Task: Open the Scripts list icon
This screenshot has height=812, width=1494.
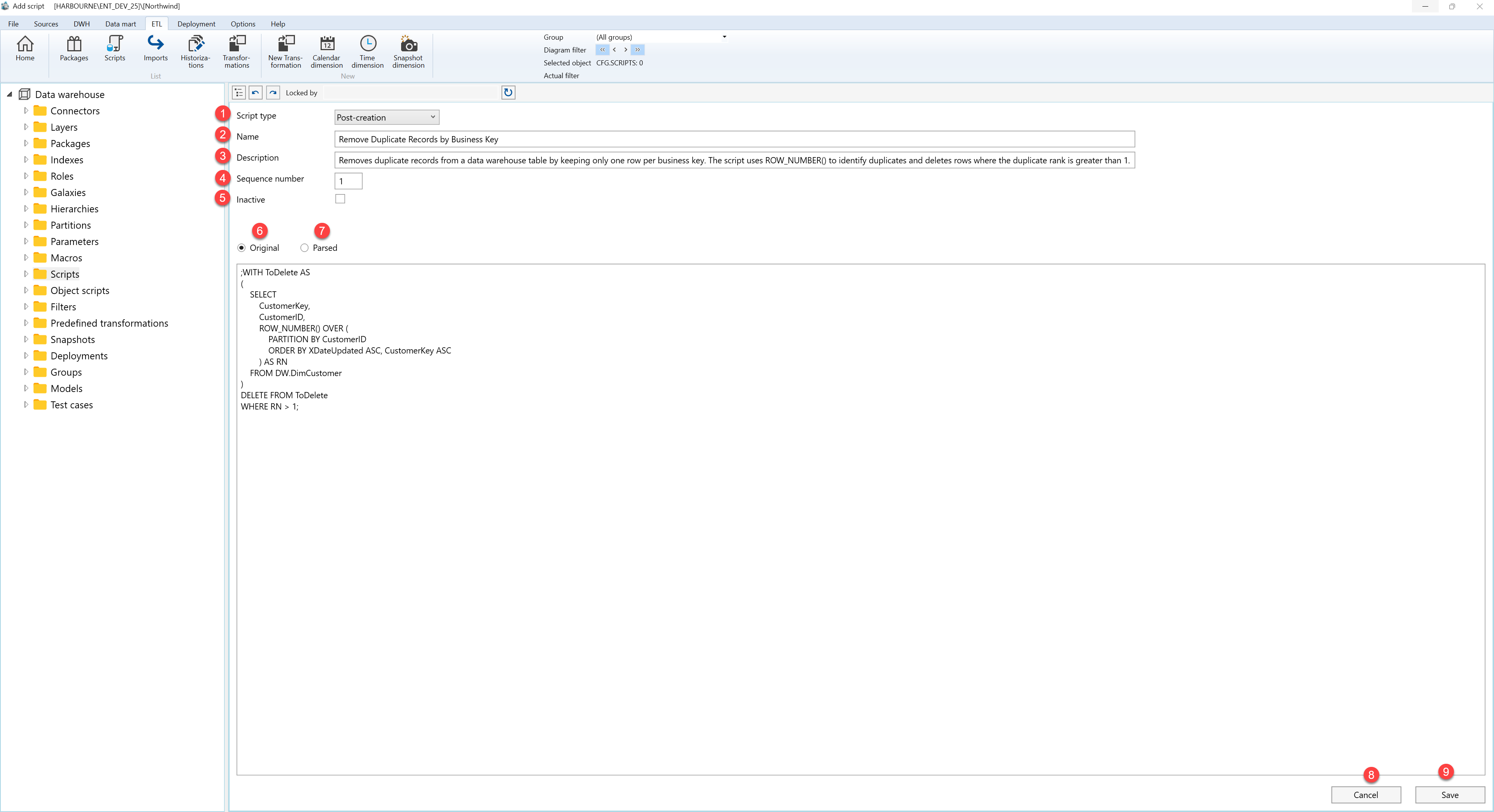Action: coord(115,49)
